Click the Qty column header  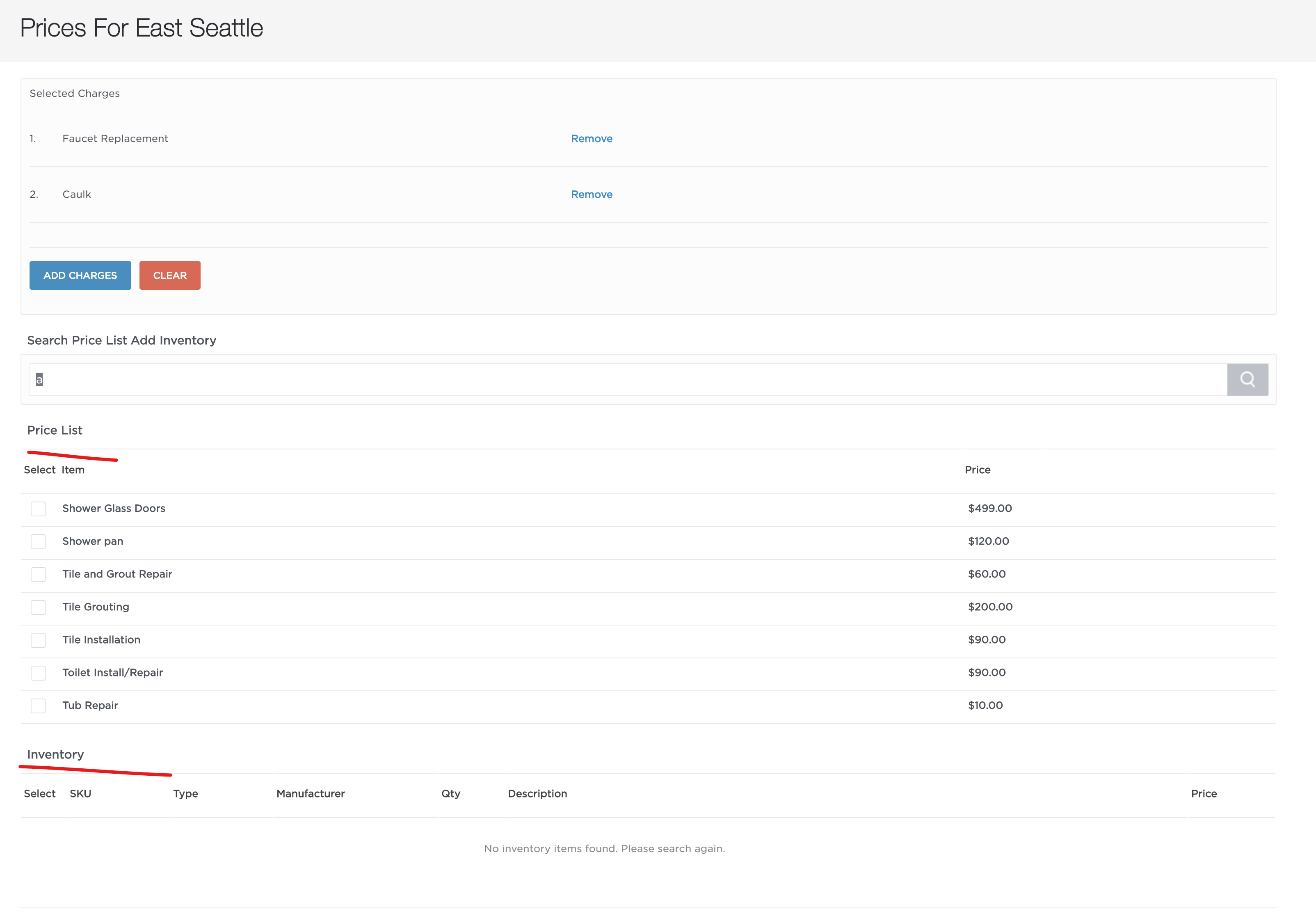(451, 794)
